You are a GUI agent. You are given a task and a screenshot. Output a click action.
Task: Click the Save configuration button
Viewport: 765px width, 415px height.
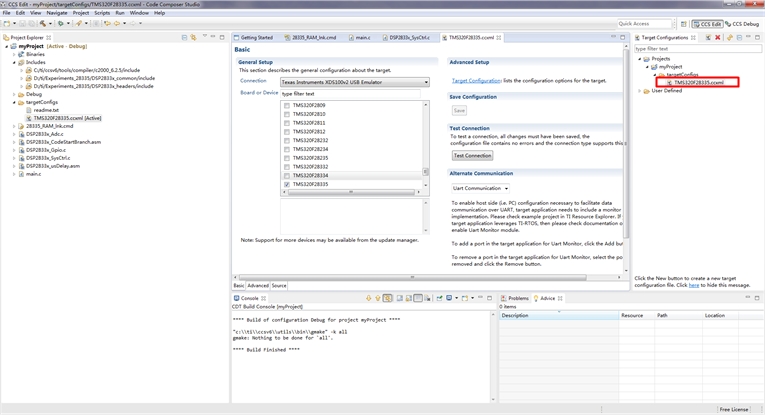click(459, 111)
